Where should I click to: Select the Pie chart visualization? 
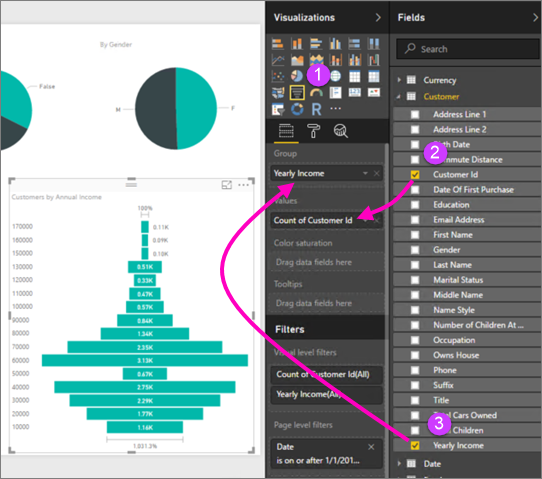coord(297,76)
